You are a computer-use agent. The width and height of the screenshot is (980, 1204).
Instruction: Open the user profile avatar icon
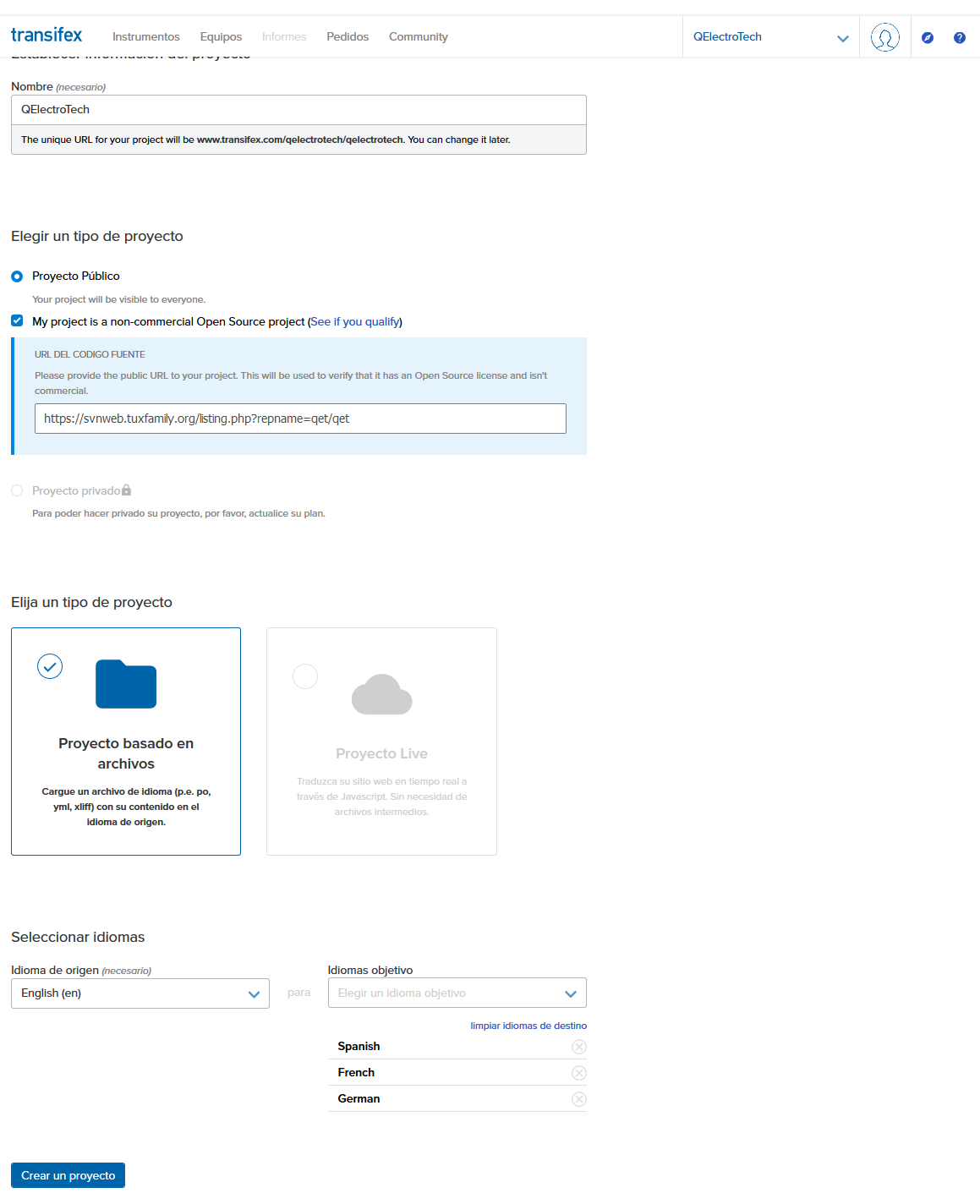click(884, 37)
